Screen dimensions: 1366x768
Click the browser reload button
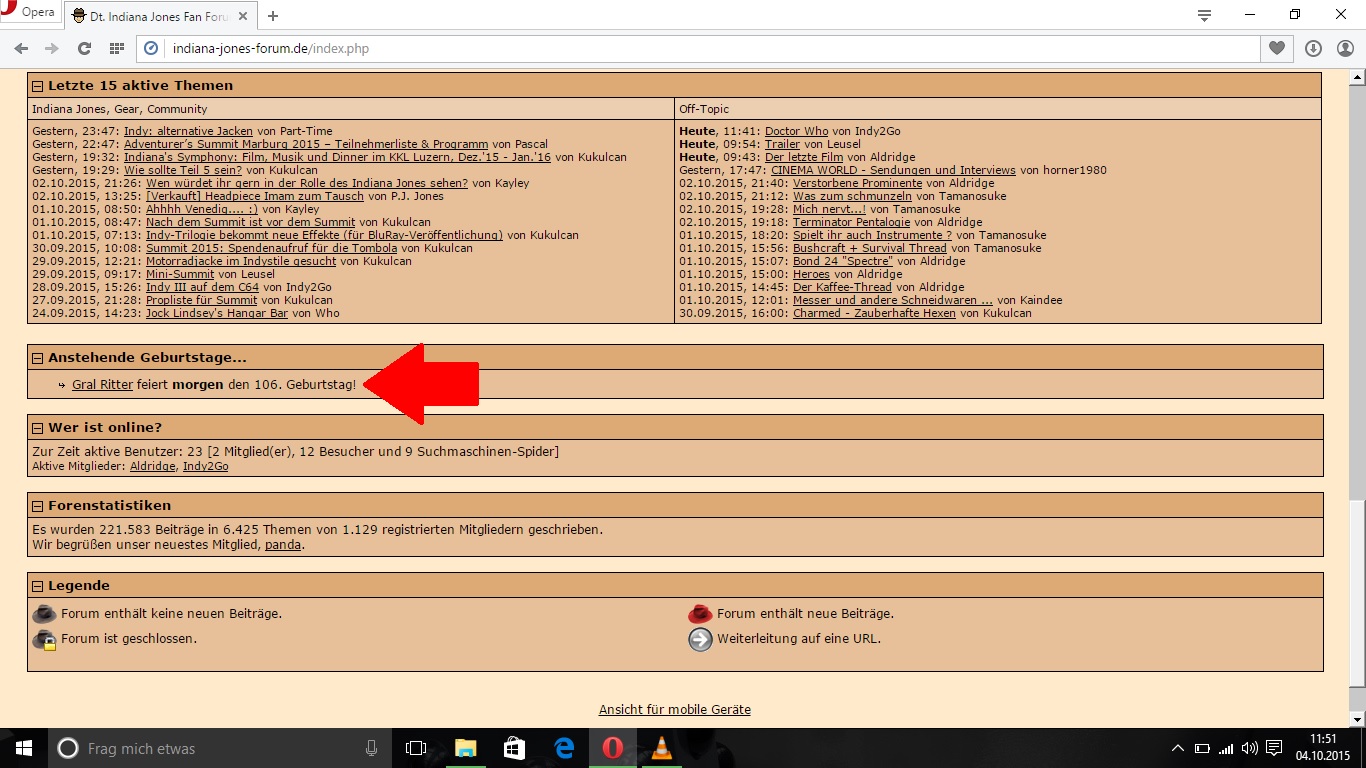click(x=84, y=48)
